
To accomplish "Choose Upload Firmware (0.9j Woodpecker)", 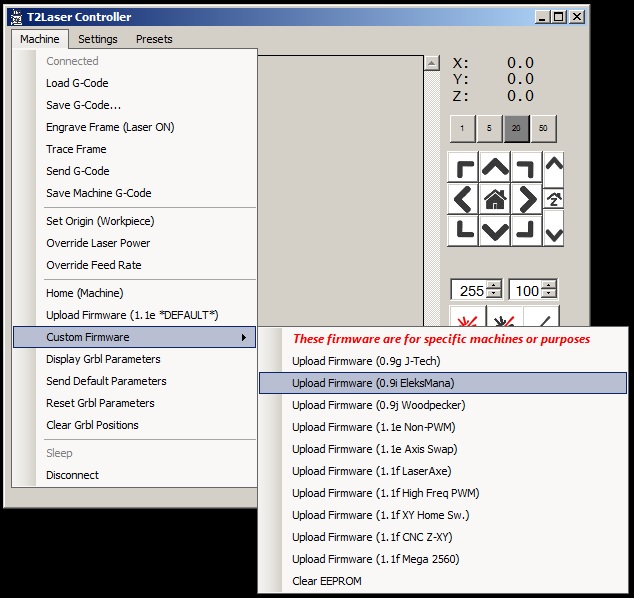I will pyautogui.click(x=443, y=405).
